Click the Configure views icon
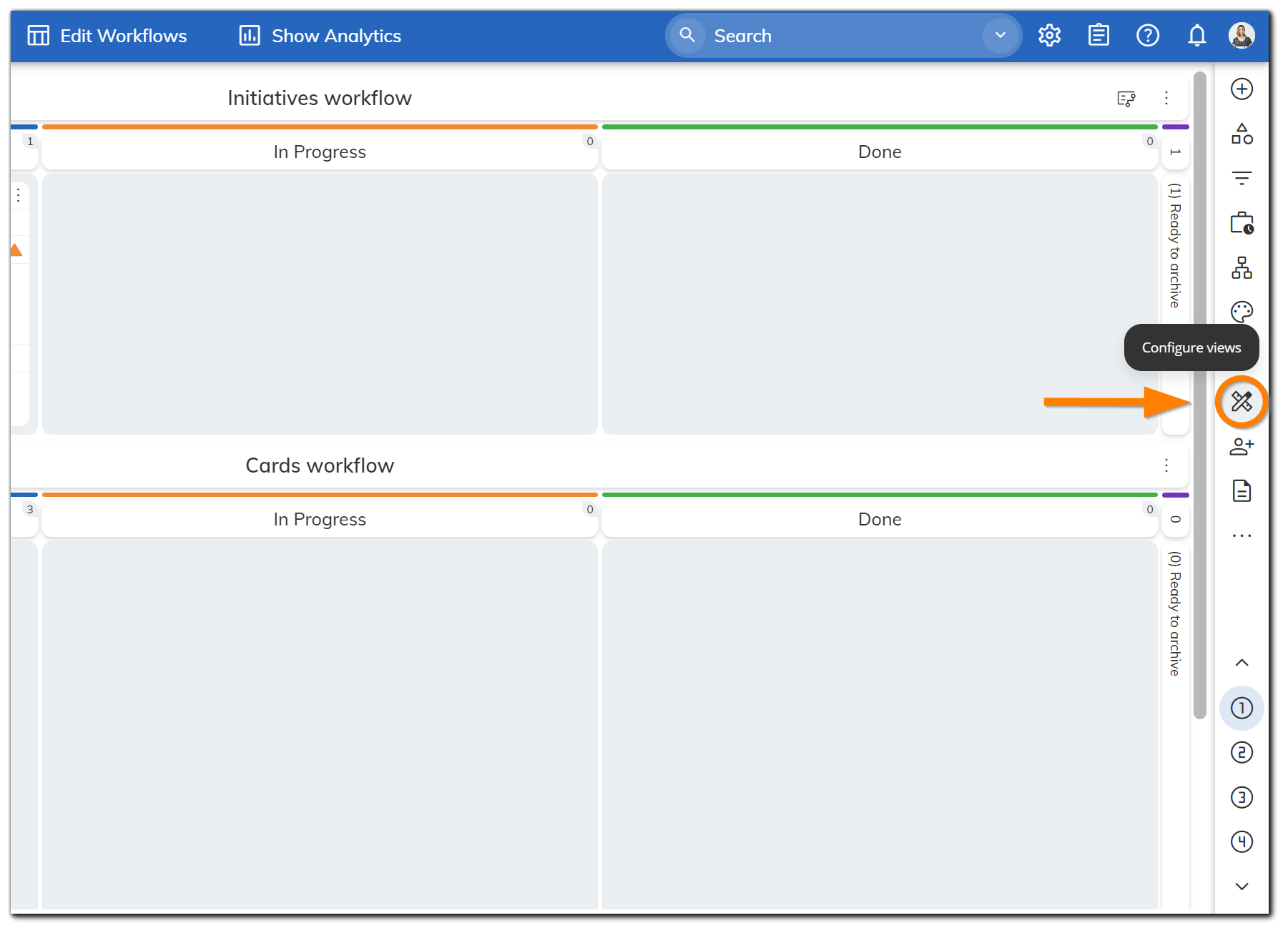Screen dimensions: 1288x933 (x=1242, y=402)
